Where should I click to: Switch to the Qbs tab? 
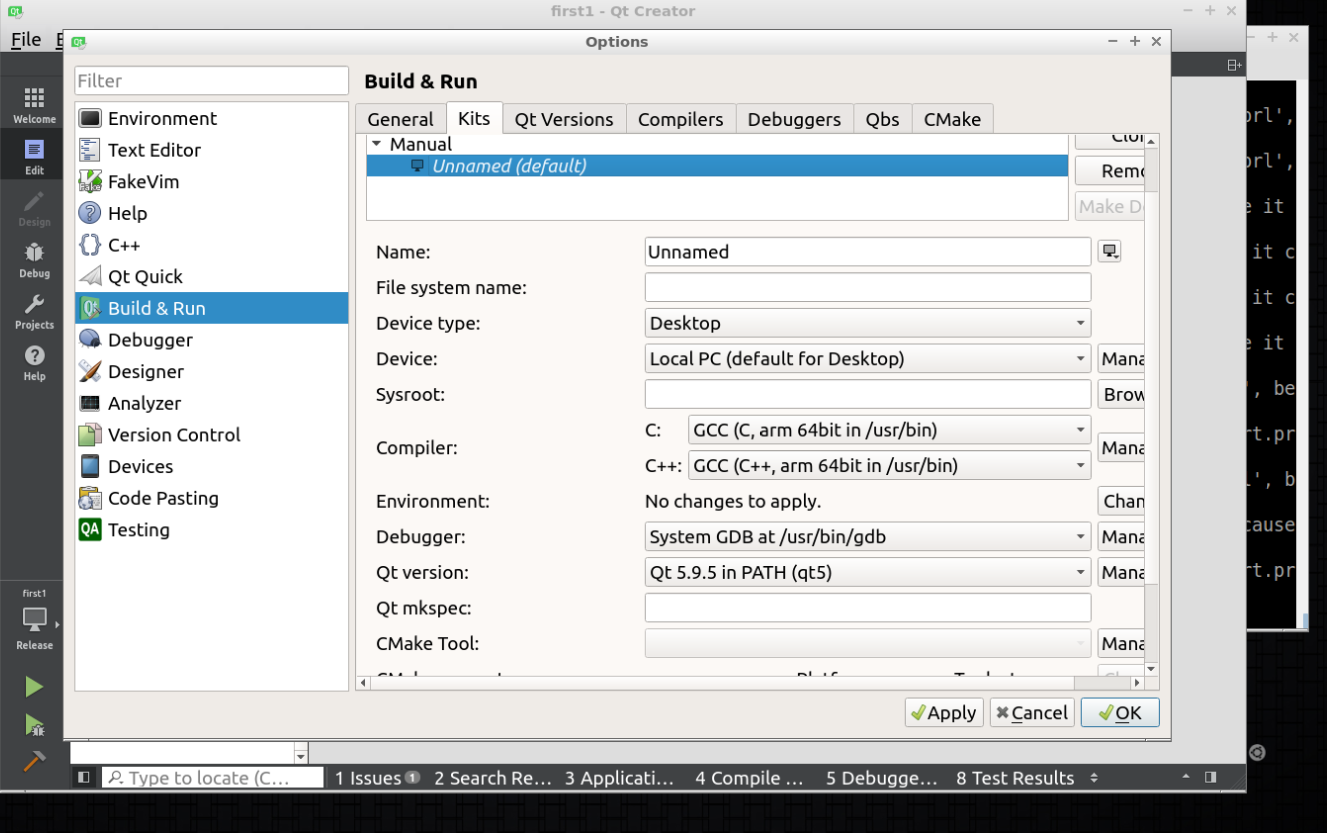[882, 119]
